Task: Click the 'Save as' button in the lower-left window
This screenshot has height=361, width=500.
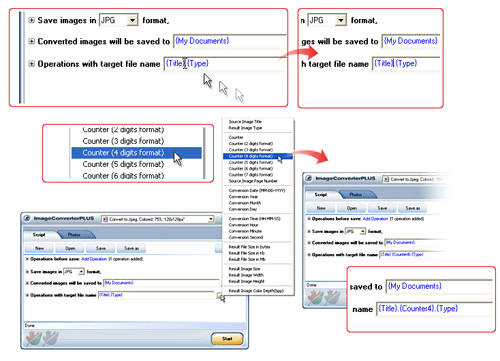Action: 131,248
